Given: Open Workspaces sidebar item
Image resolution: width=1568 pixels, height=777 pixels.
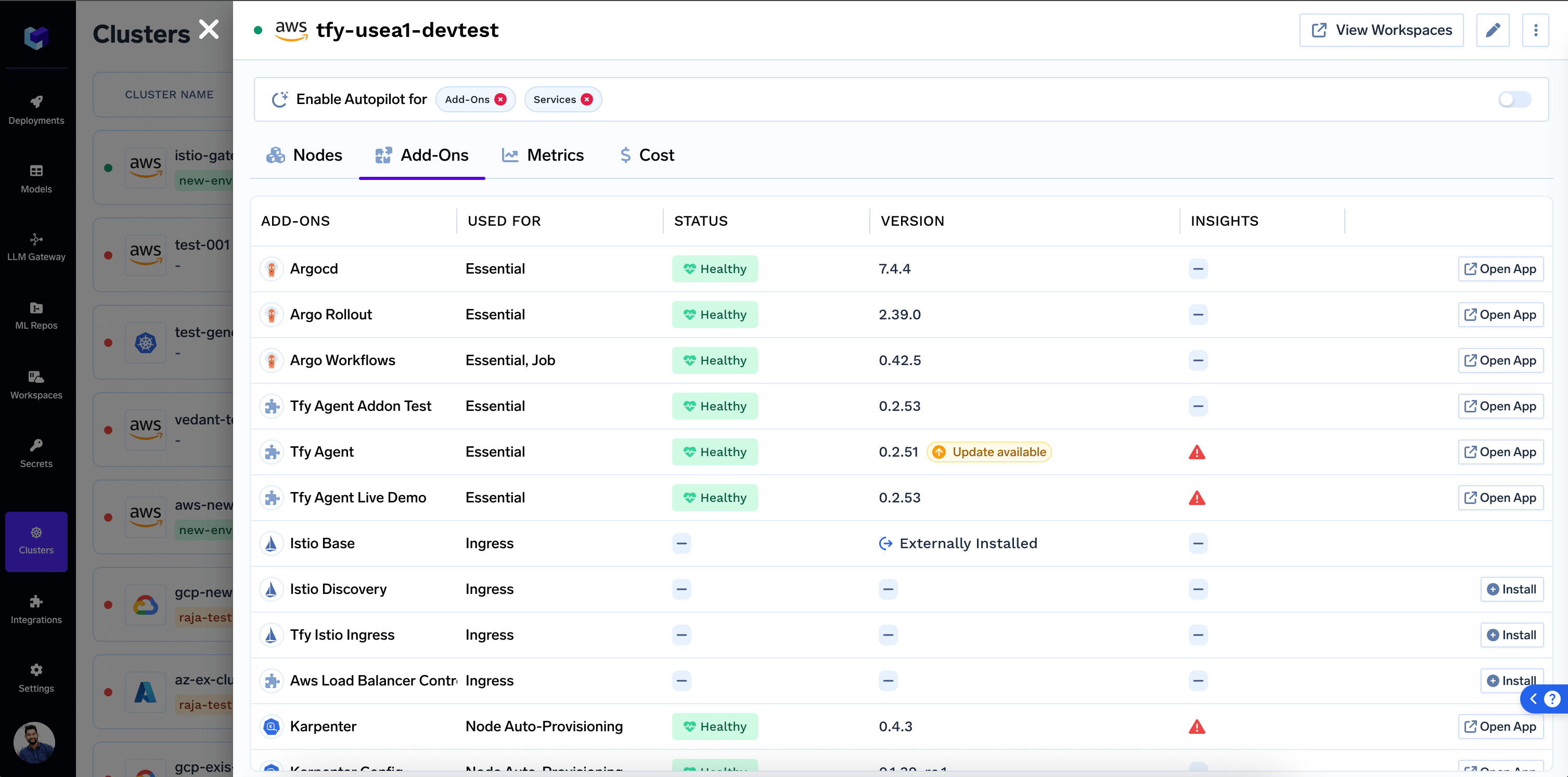Looking at the screenshot, I should (36, 385).
